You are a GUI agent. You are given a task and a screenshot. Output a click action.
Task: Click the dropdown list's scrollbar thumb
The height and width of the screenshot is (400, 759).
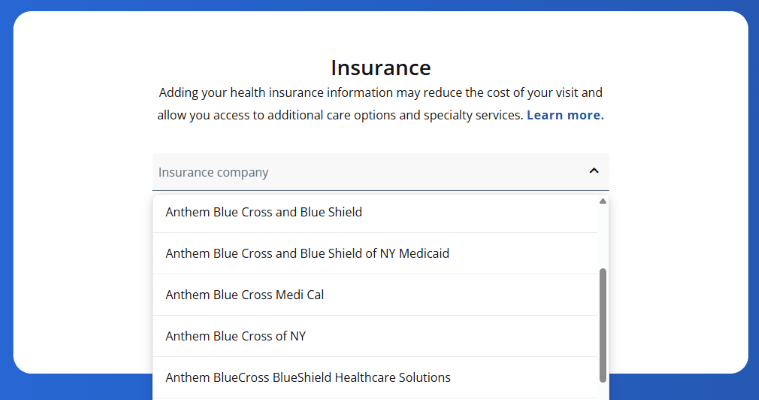[x=602, y=325]
